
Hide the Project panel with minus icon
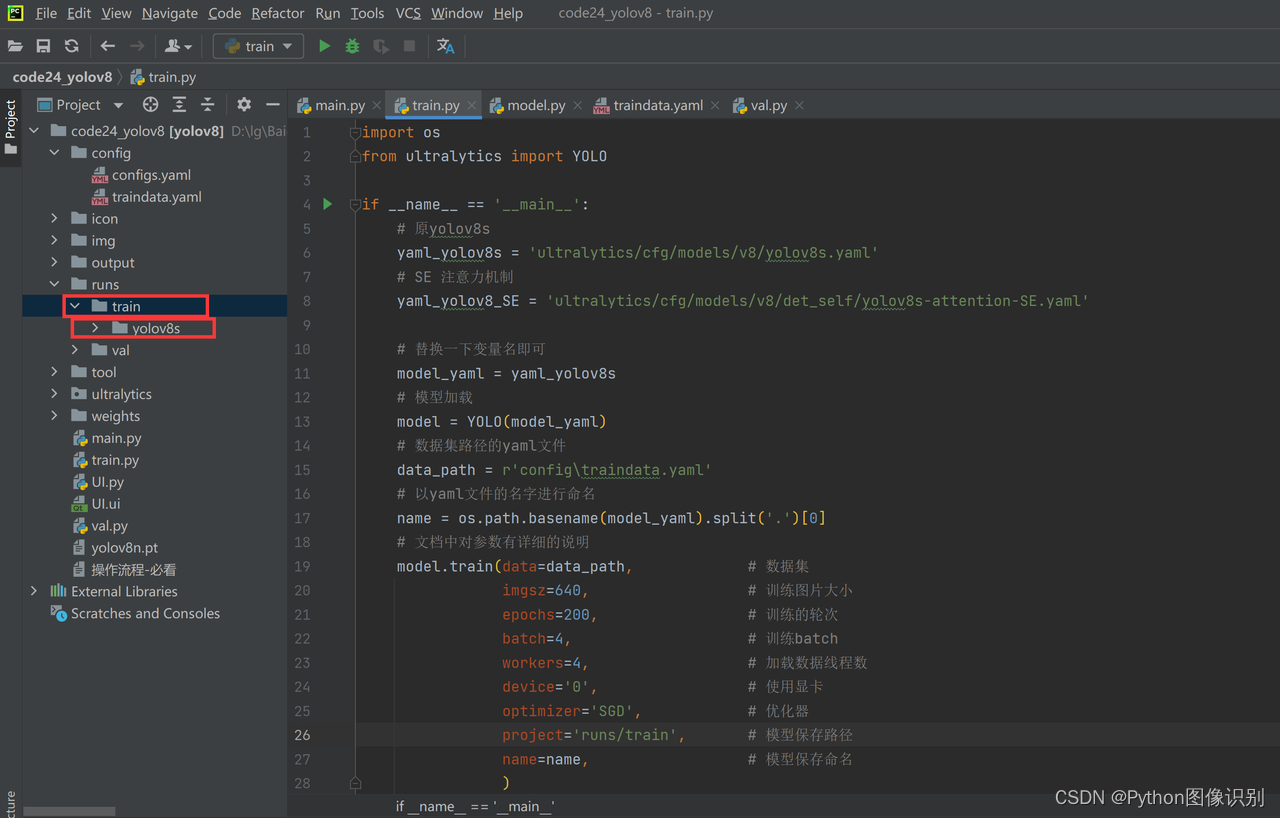(x=272, y=104)
